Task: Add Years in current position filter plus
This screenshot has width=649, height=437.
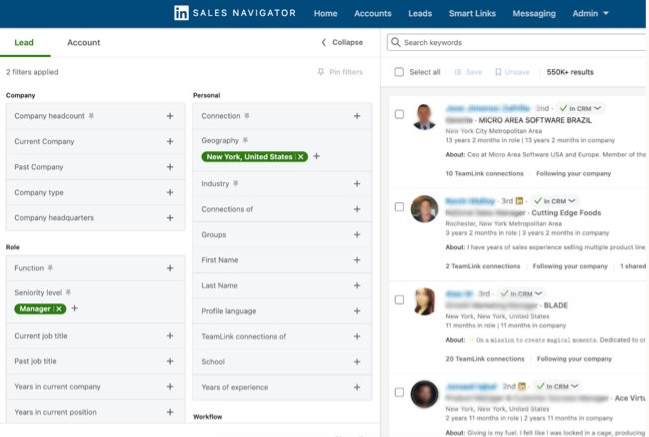Action: click(170, 412)
